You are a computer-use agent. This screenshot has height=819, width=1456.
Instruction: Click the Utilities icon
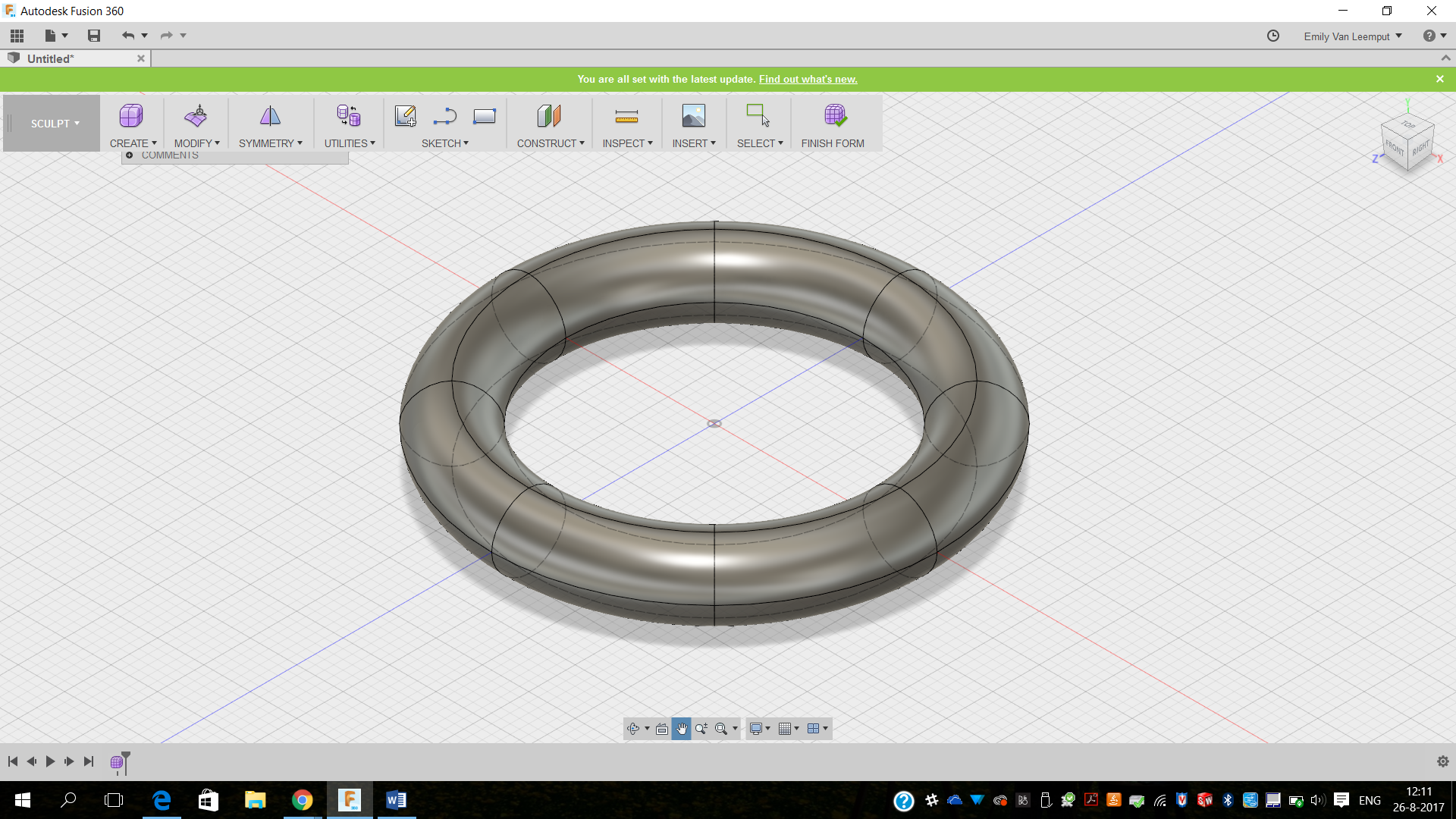[349, 116]
